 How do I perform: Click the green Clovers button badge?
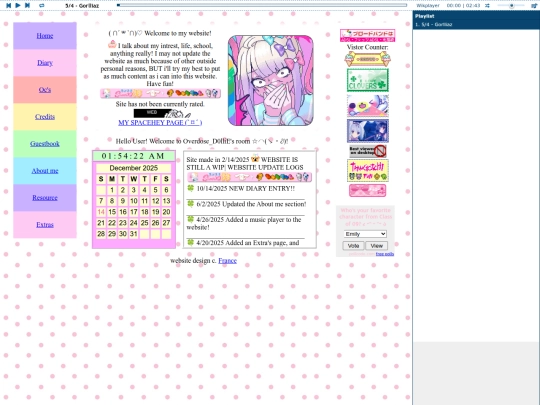point(368,80)
